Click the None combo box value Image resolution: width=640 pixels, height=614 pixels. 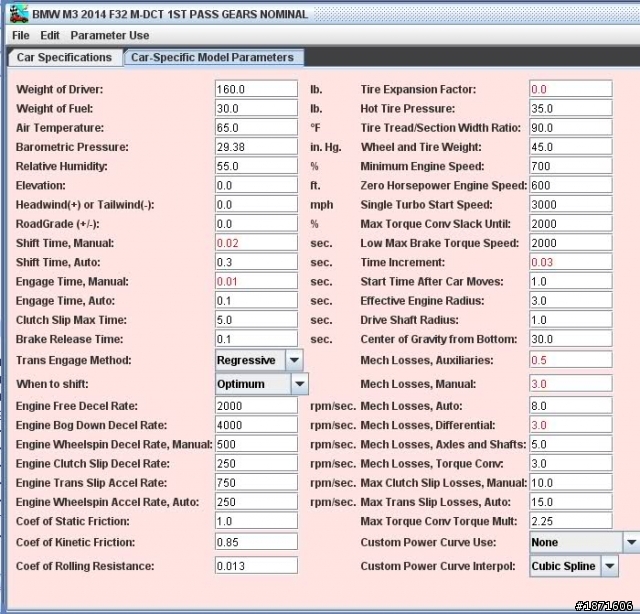click(576, 543)
